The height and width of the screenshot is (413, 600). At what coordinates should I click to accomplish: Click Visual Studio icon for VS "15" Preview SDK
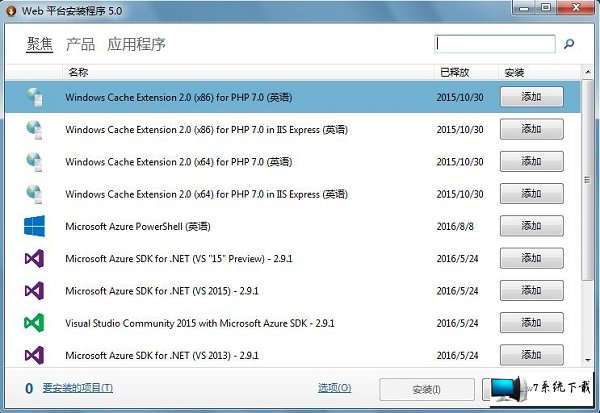[x=34, y=259]
